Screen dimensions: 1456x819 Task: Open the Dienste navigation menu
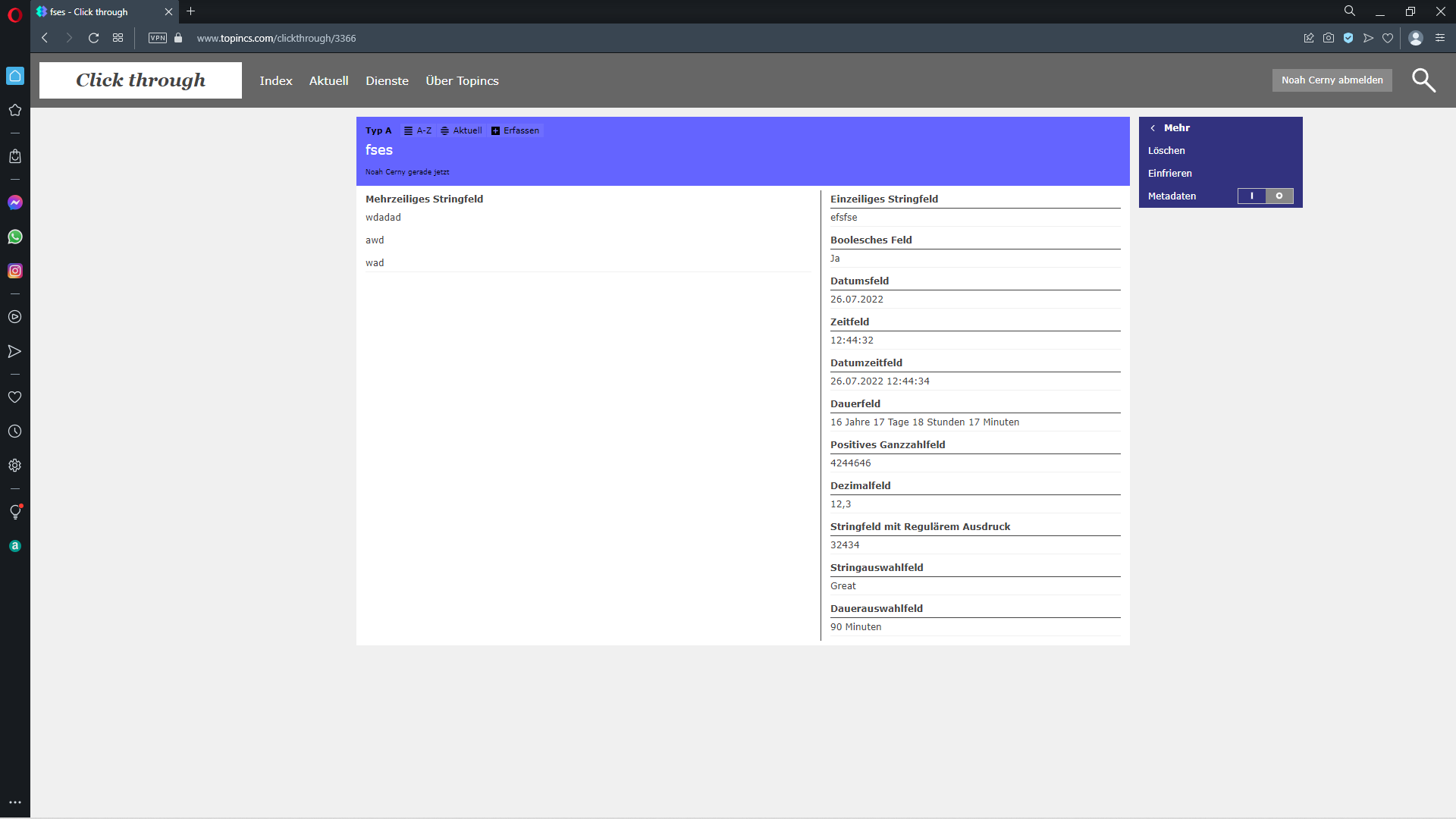[387, 81]
